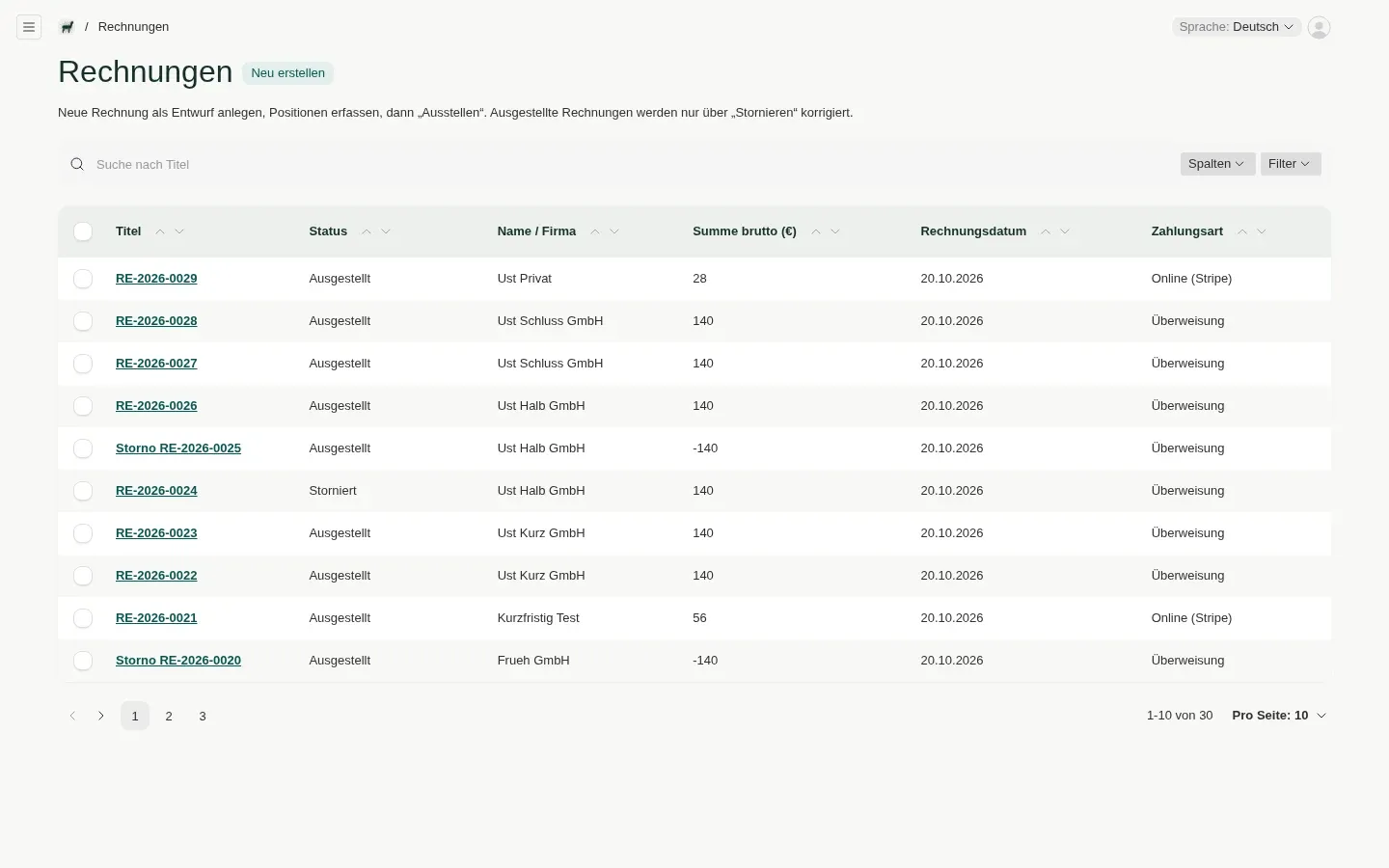1389x868 pixels.
Task: Sort Titel column descending
Action: 179,231
